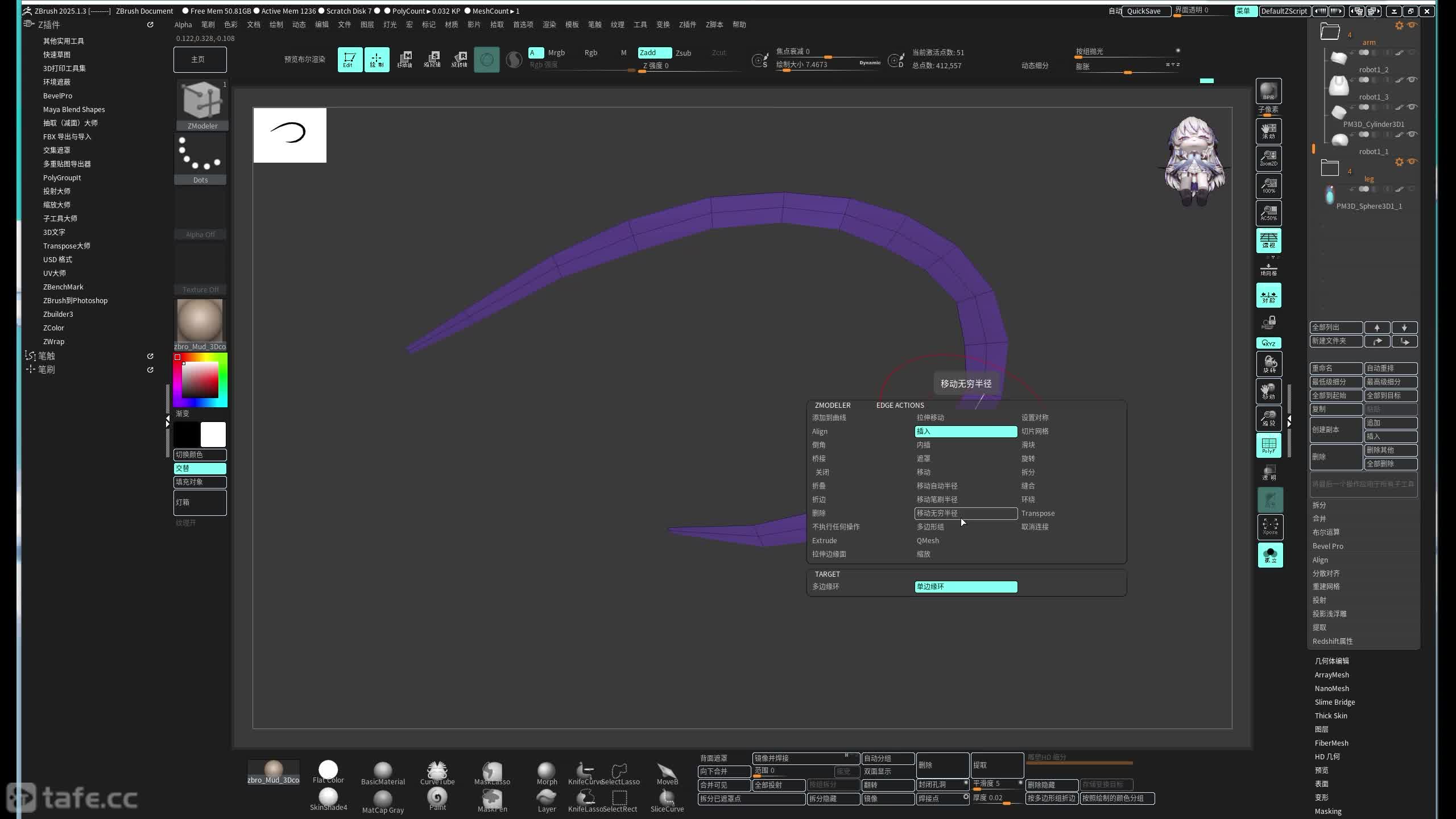
Task: Expand the 笔刷 palette section
Action: click(47, 370)
